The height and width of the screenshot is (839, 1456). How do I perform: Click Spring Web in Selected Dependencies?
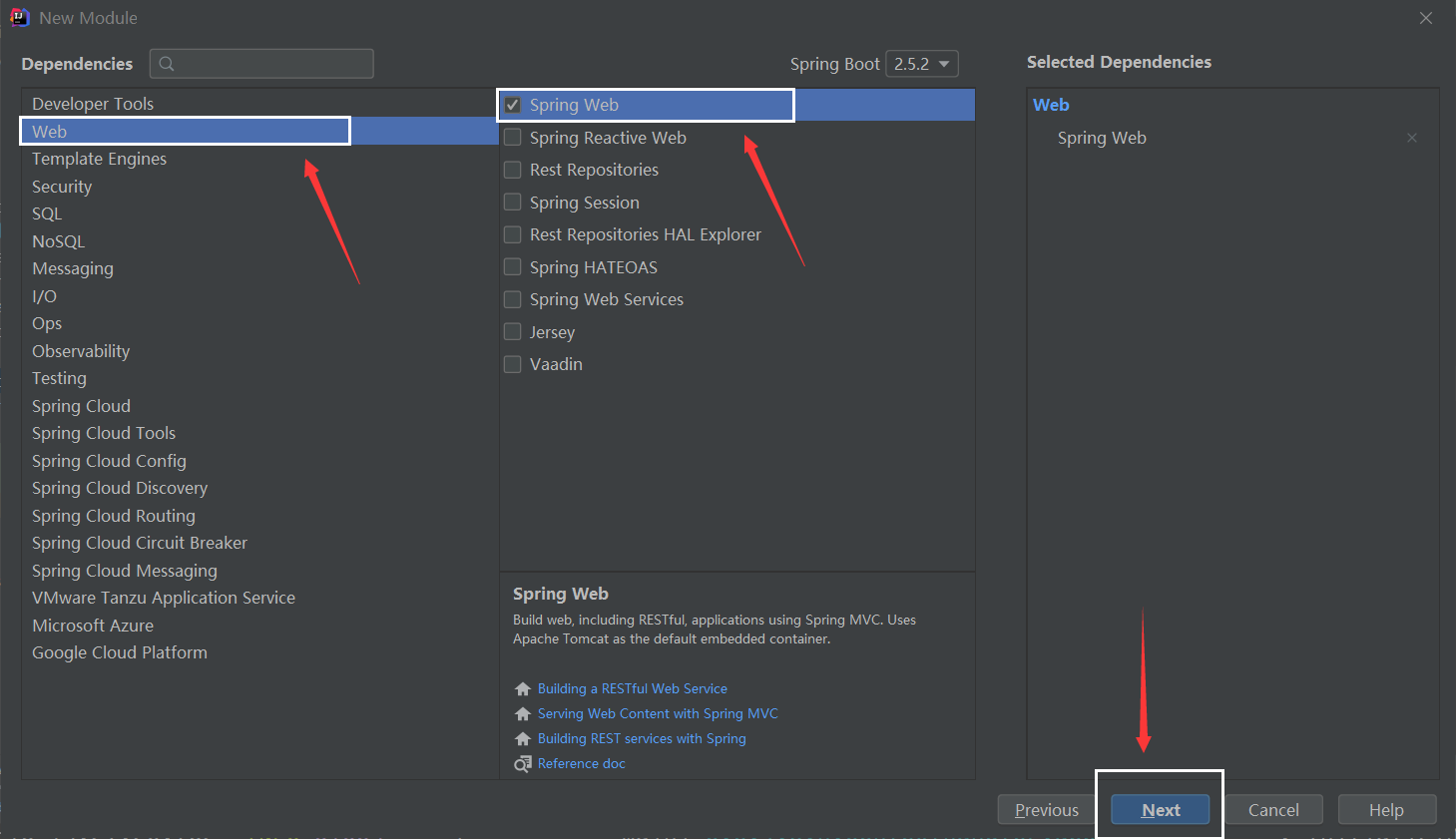tap(1102, 138)
